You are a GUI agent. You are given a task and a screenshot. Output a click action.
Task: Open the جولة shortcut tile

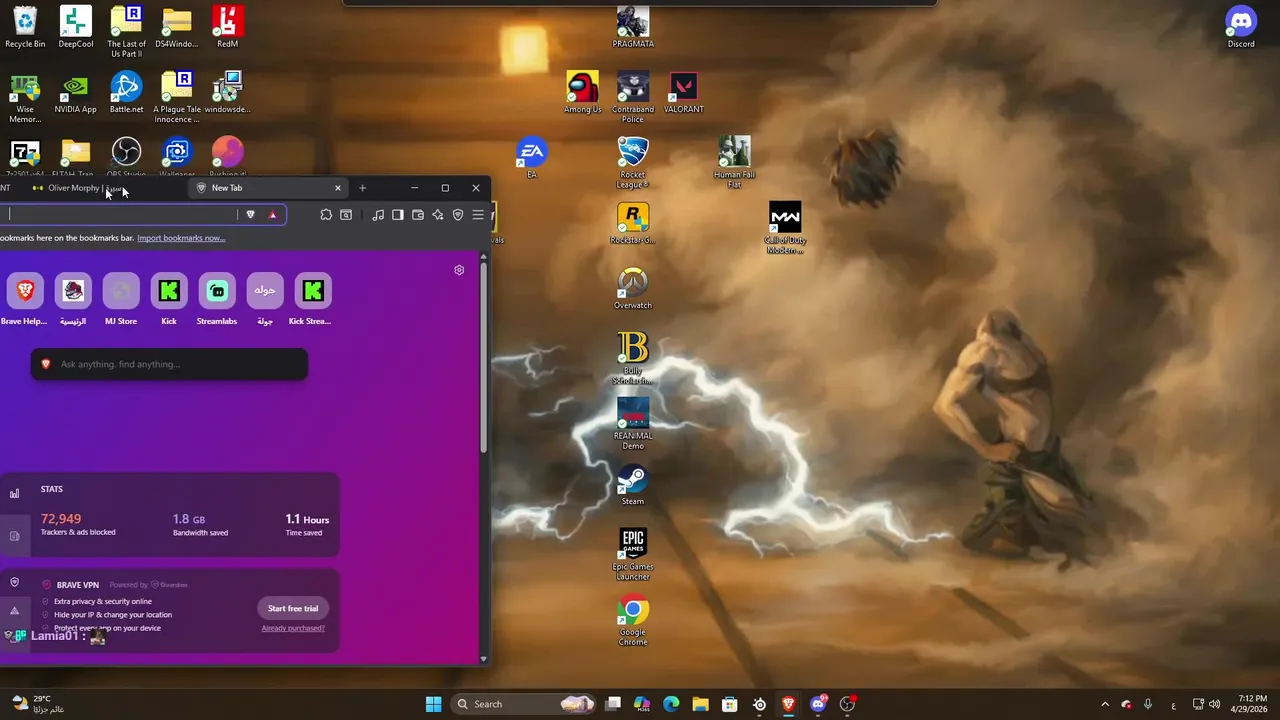click(265, 299)
